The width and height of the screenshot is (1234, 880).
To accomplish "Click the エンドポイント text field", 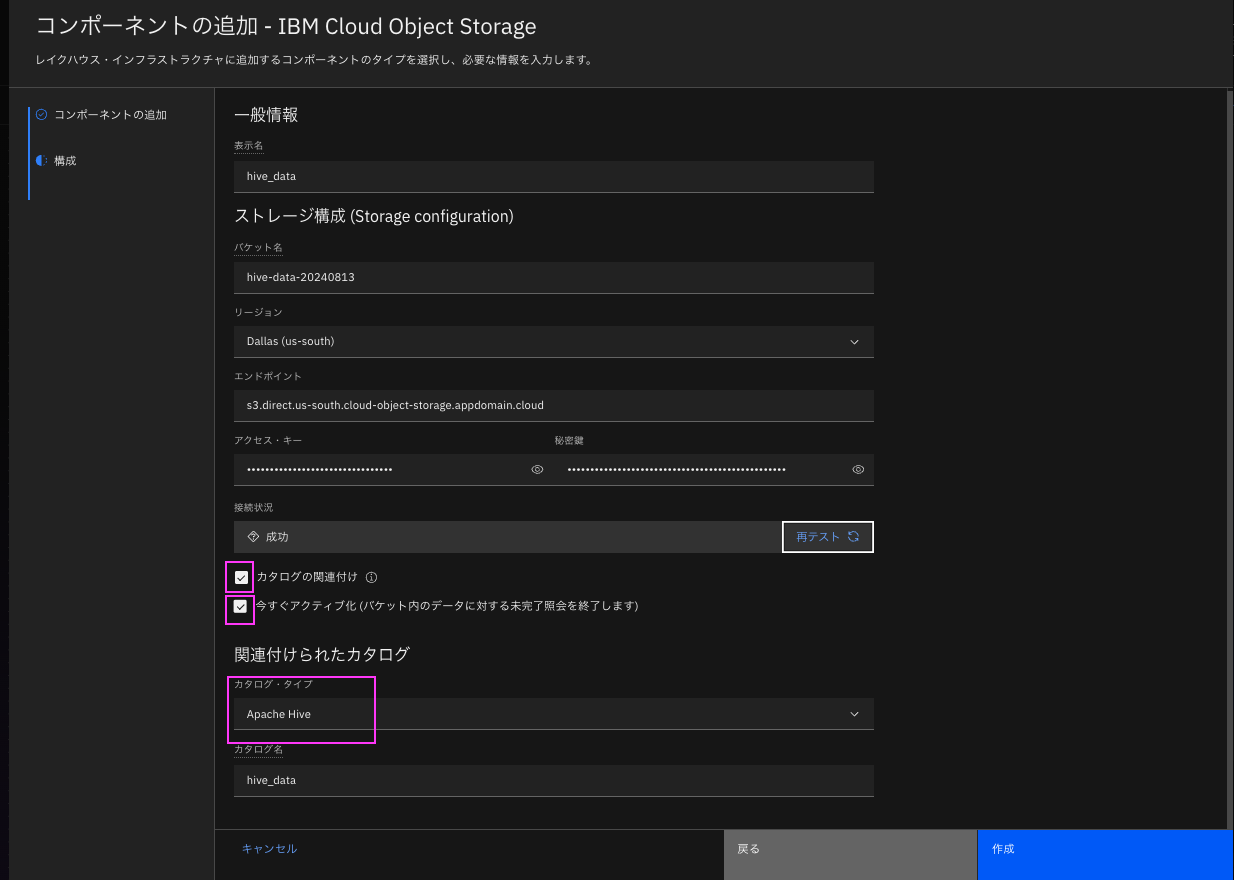I will pyautogui.click(x=553, y=406).
